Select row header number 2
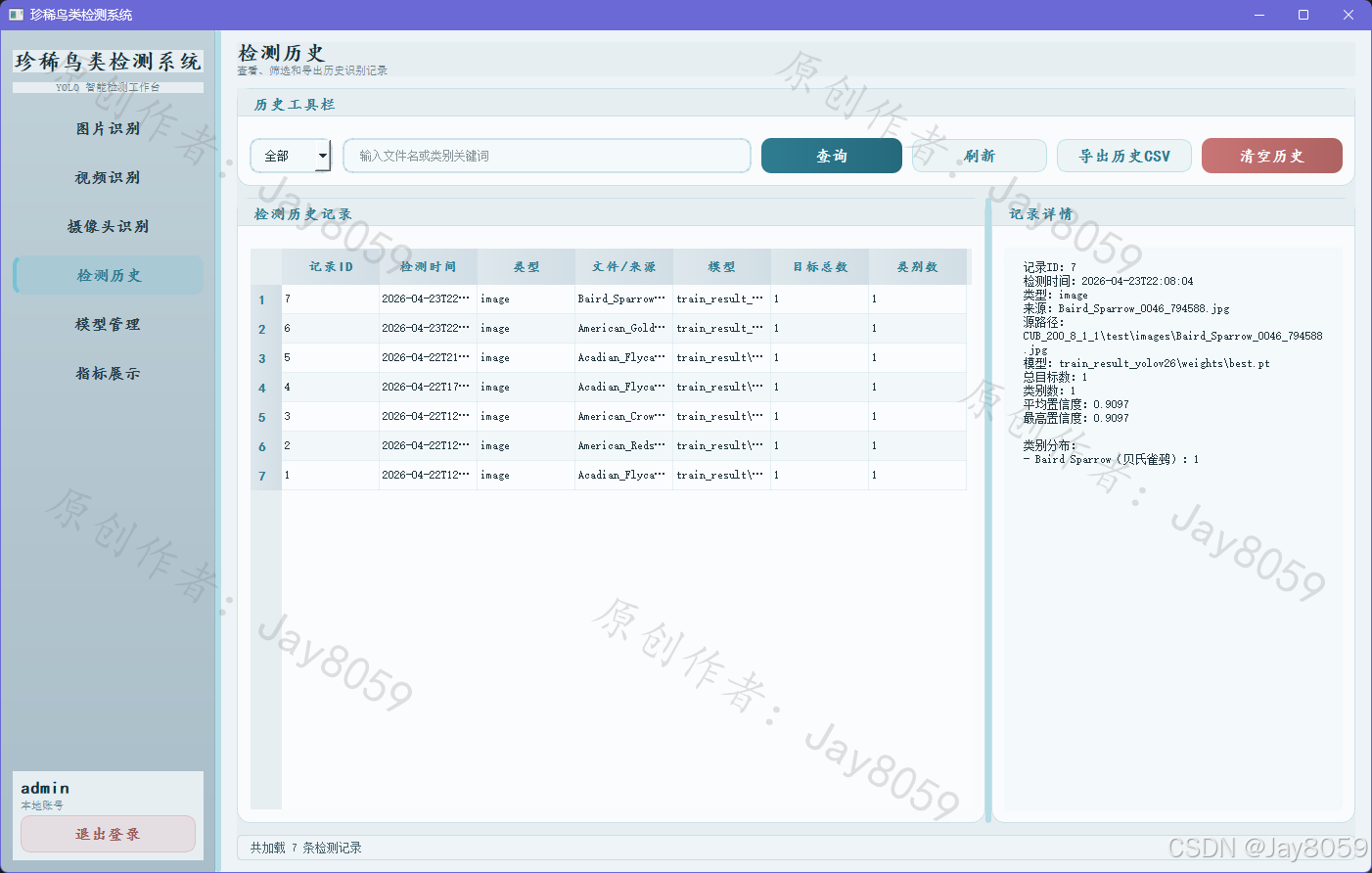 pos(266,329)
